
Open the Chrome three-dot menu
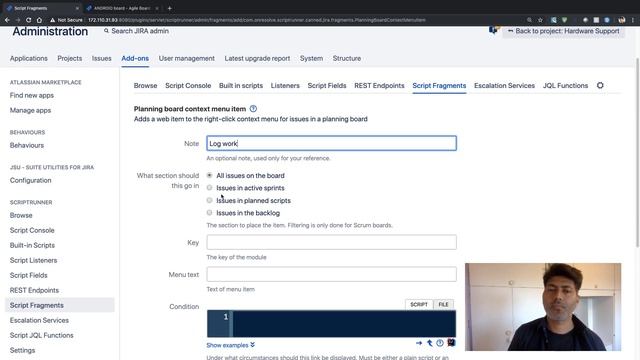[x=633, y=20]
